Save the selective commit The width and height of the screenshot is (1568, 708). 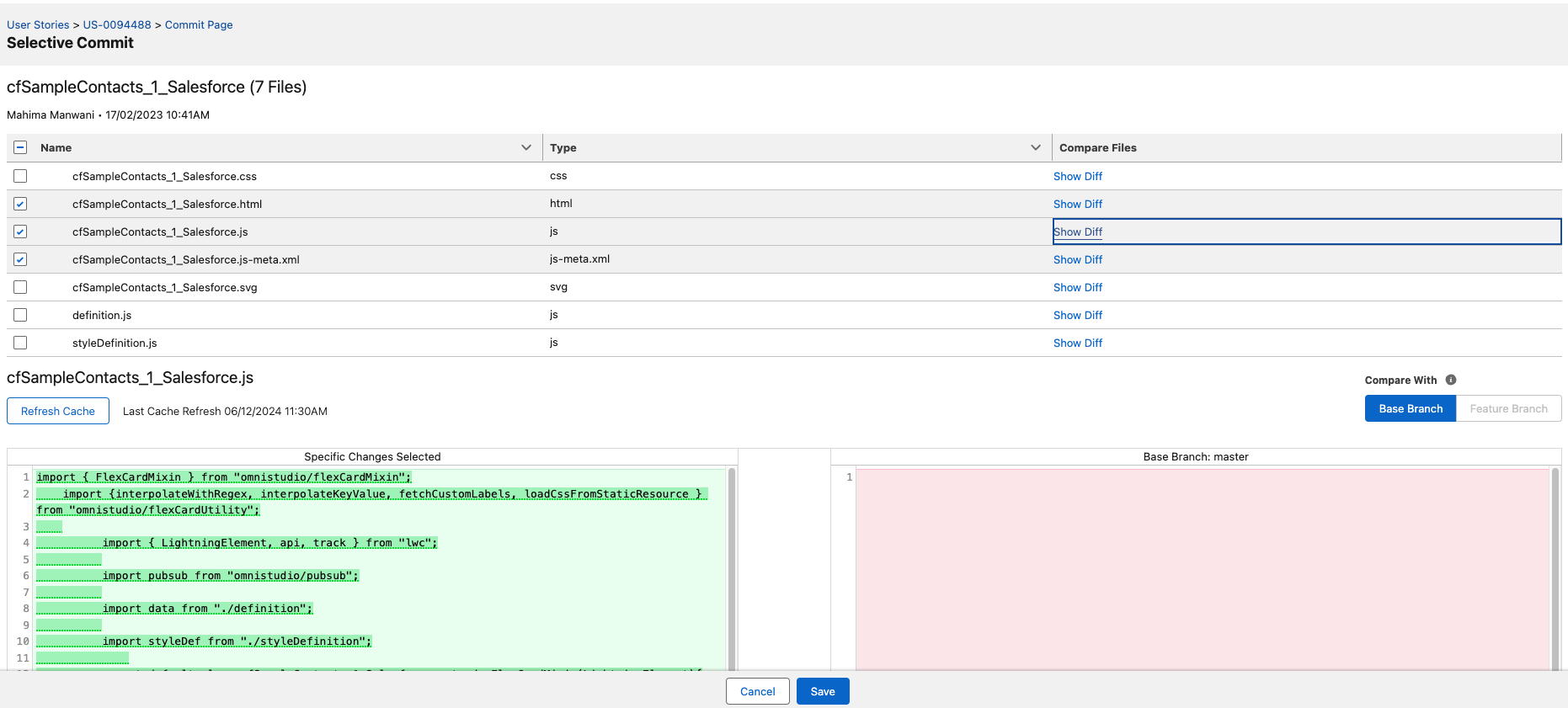coord(823,691)
